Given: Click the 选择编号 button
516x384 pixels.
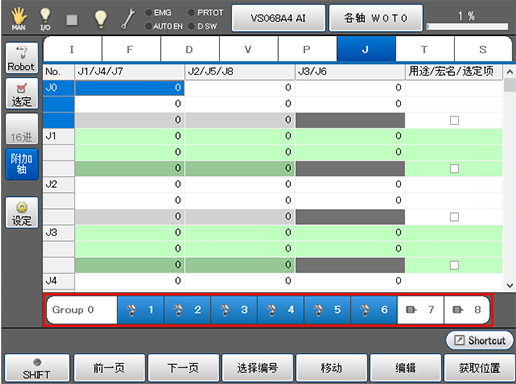Looking at the screenshot, I should [257, 368].
